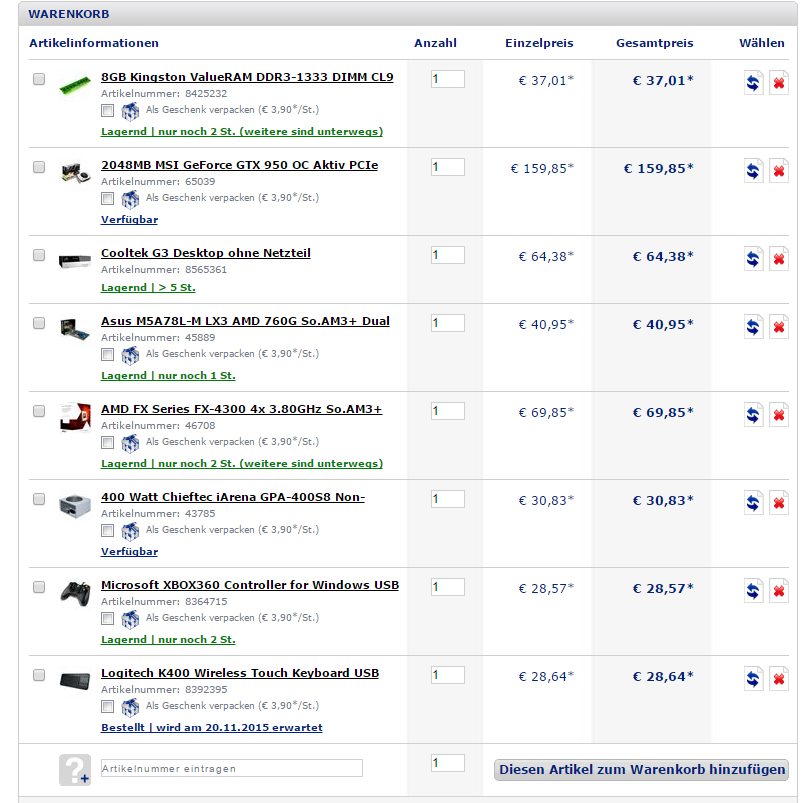
Task: Click 'Verfügbar' under MSI GeForce GTX 950
Action: tap(129, 220)
